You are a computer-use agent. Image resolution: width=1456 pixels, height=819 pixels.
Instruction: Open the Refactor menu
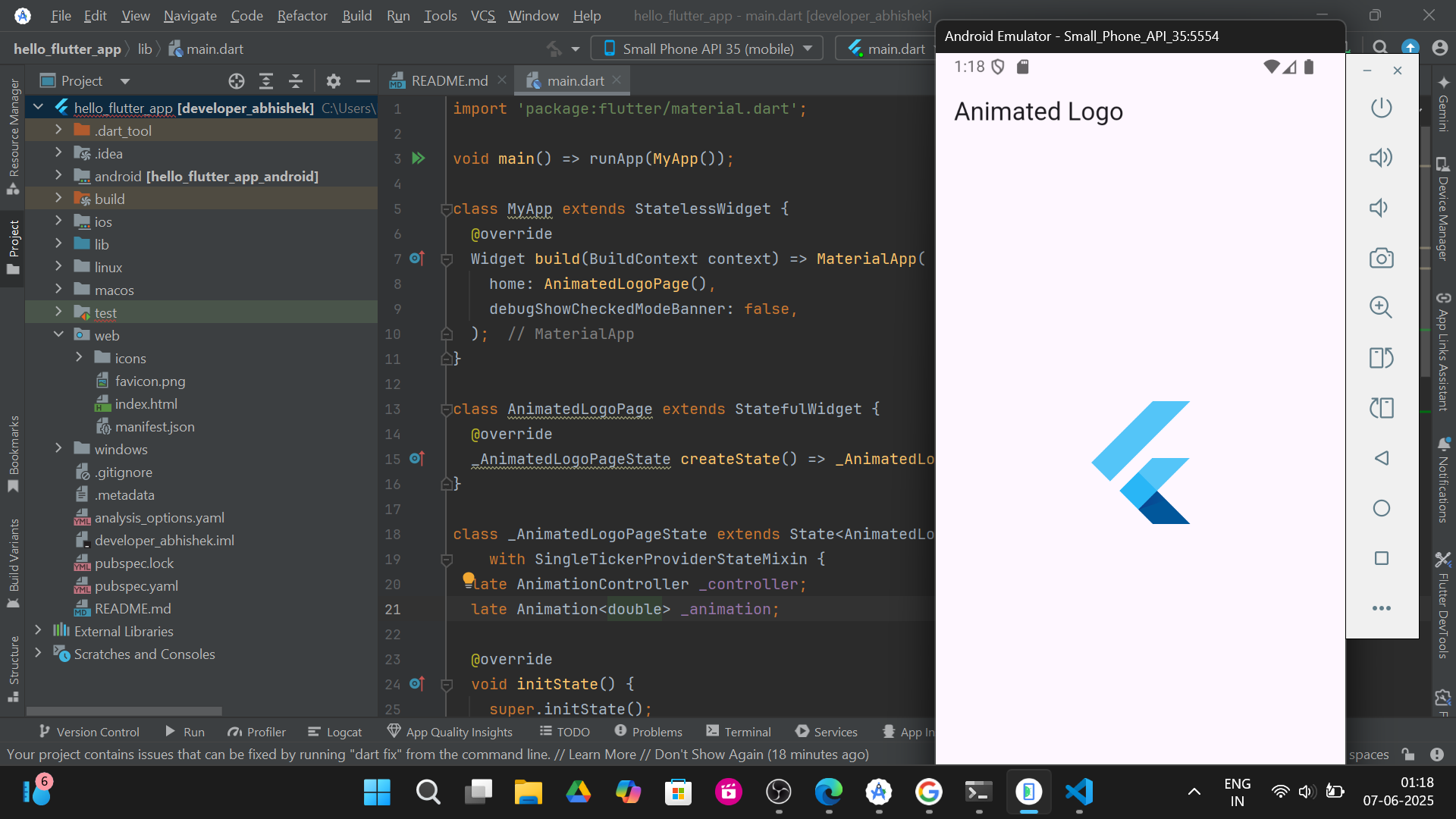pos(302,15)
